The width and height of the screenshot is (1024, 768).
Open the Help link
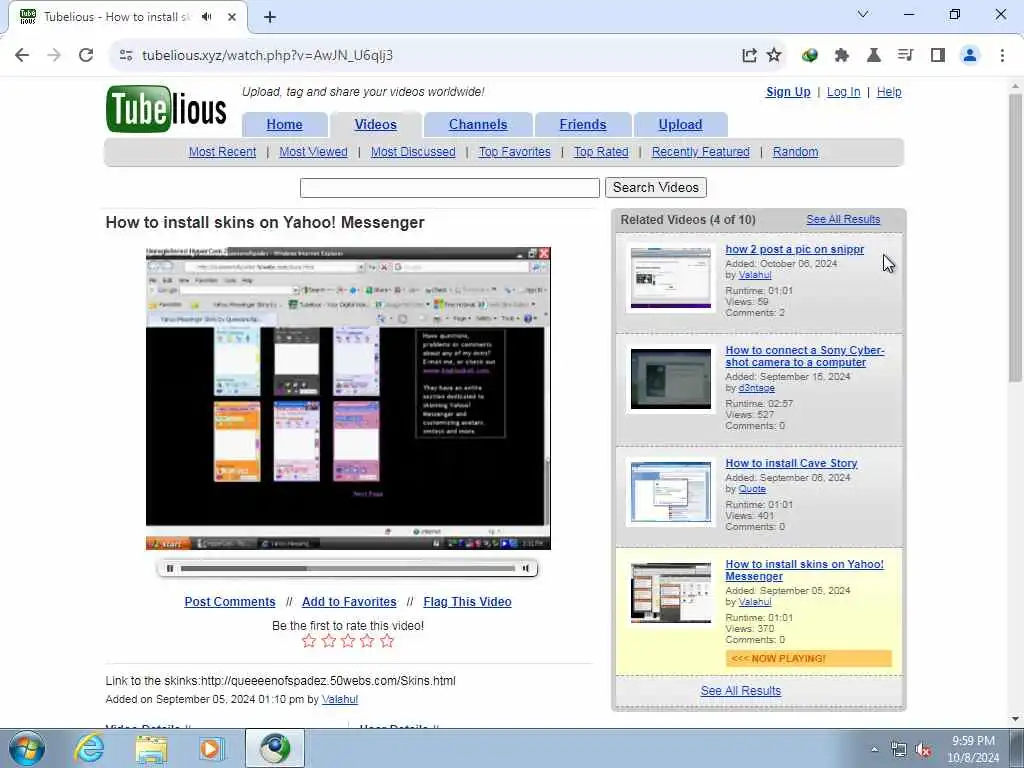889,92
